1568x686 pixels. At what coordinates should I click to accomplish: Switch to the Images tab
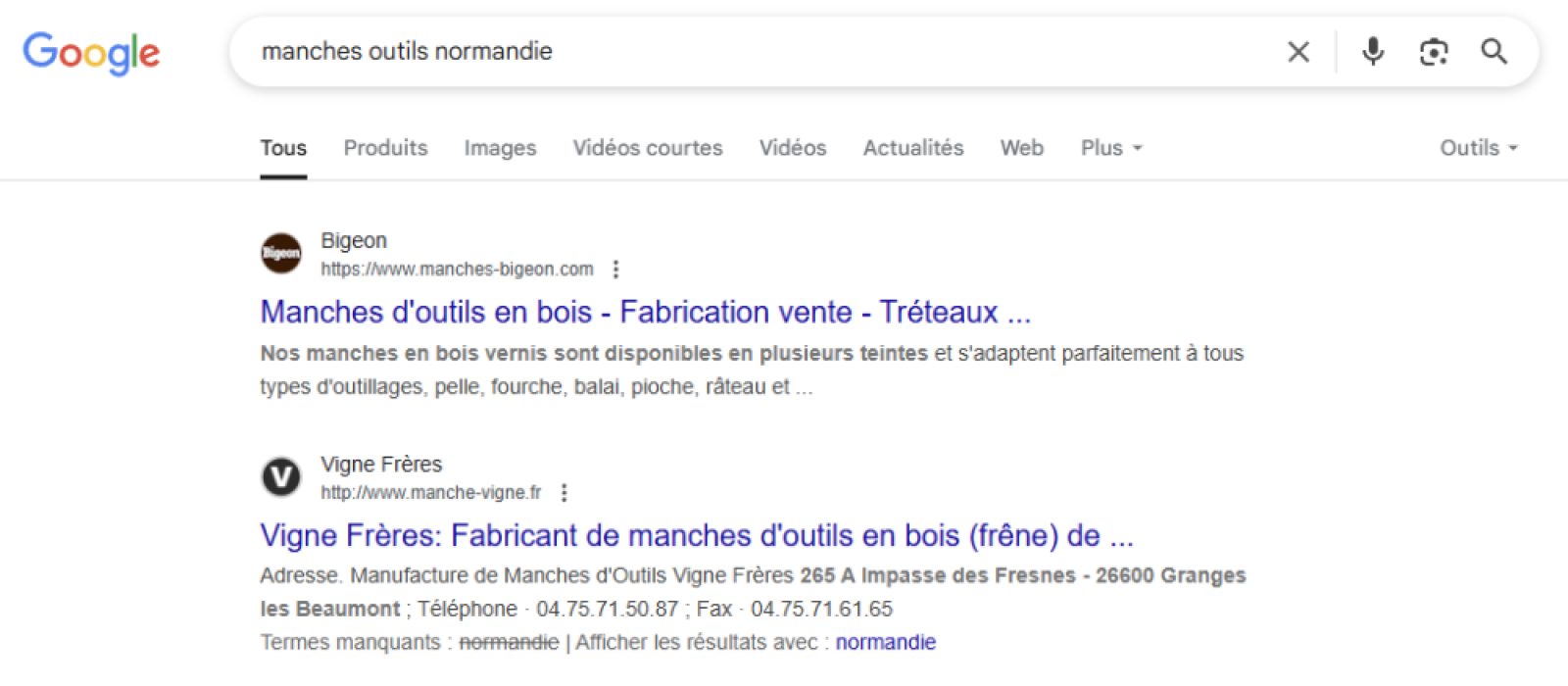(x=500, y=148)
